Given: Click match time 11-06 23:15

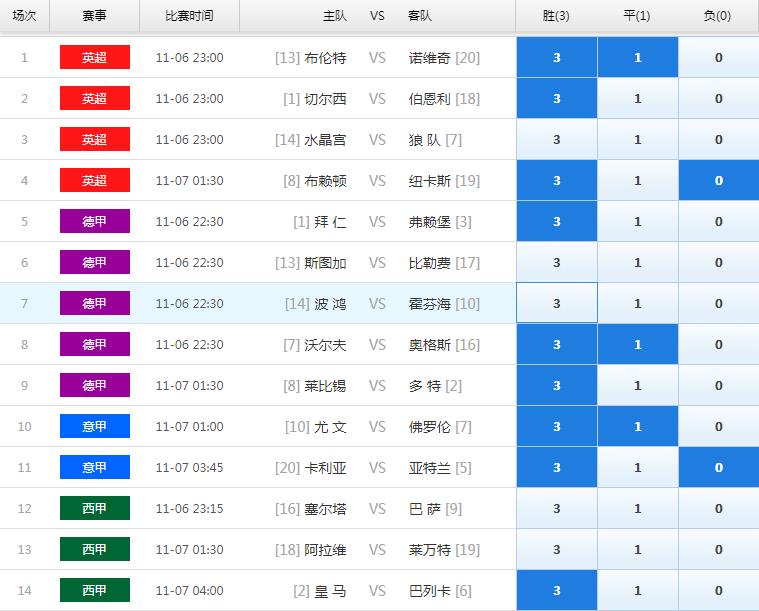Looking at the screenshot, I should click(189, 509).
